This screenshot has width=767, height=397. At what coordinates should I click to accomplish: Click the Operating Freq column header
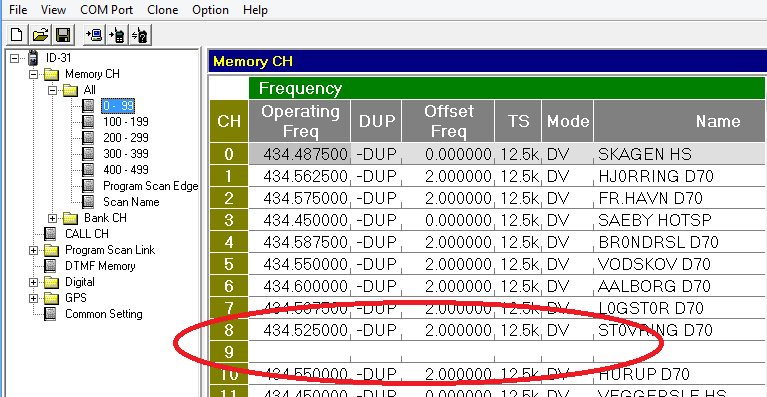299,121
